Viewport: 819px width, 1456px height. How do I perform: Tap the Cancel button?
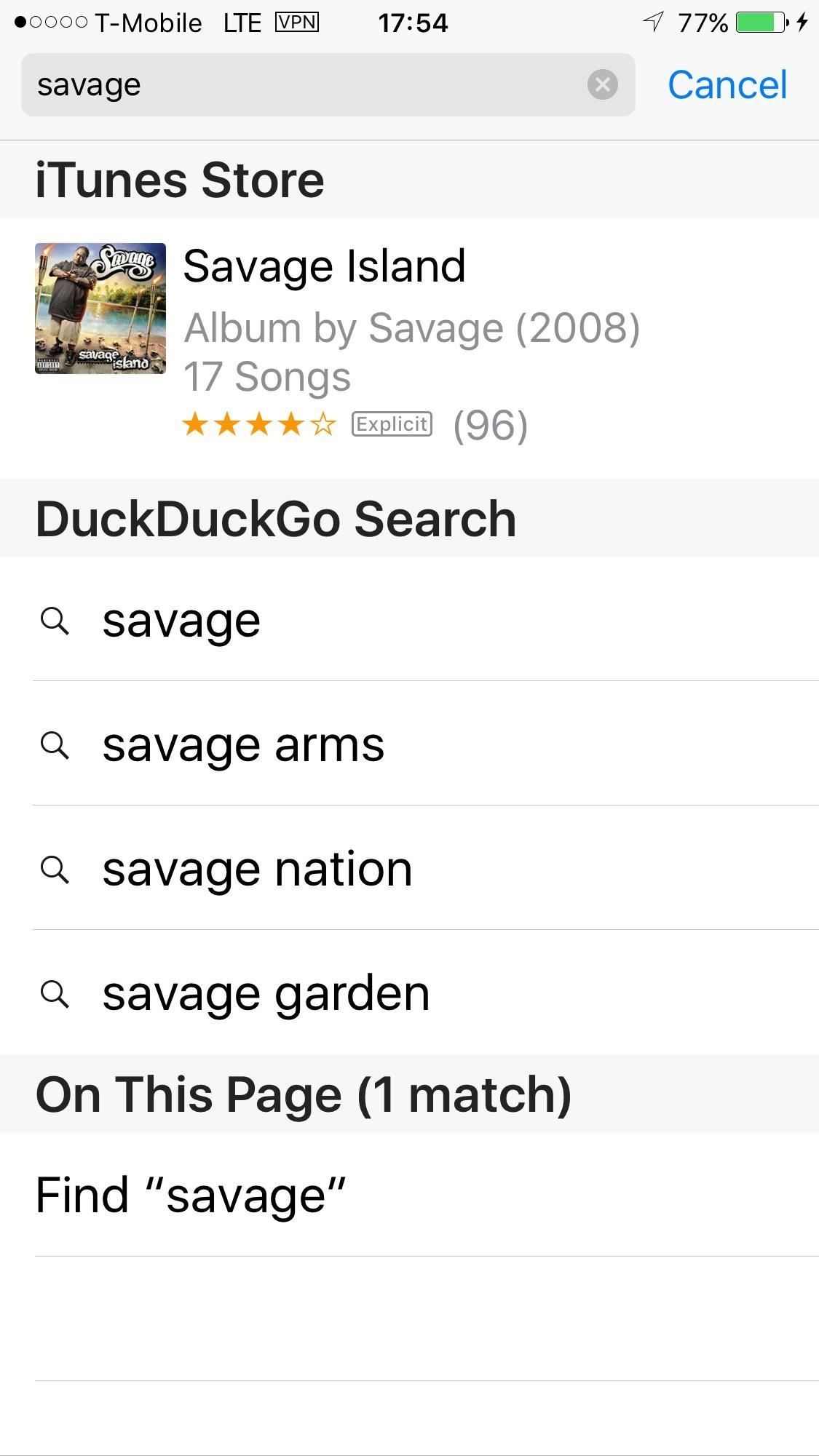point(727,84)
